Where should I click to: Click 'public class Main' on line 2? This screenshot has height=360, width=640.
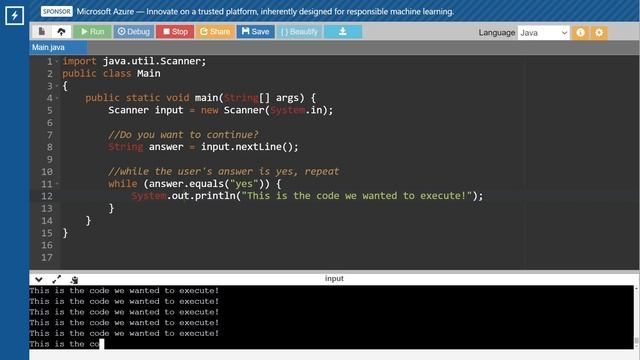tap(111, 73)
